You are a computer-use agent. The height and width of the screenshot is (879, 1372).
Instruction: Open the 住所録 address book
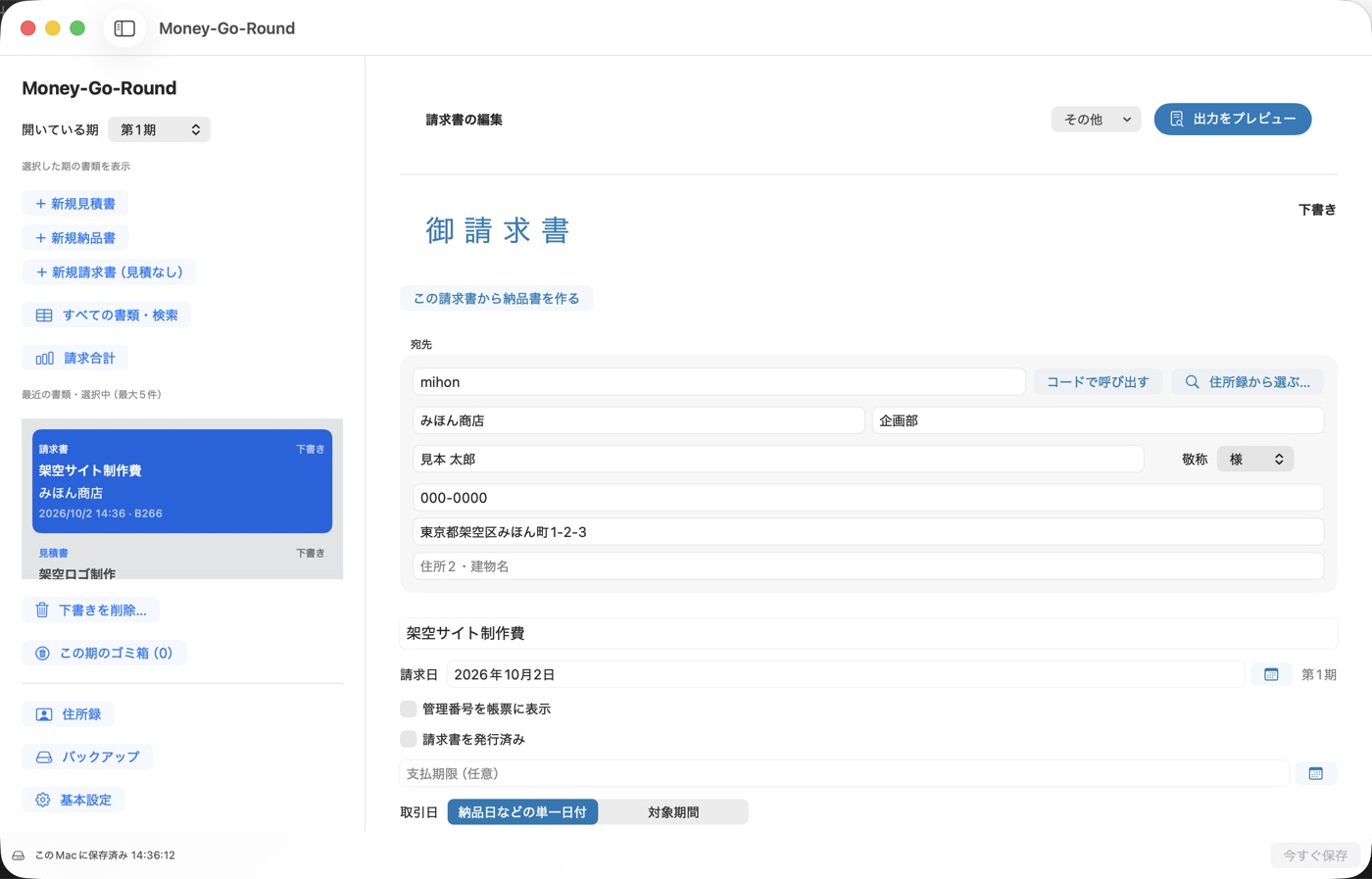(69, 714)
